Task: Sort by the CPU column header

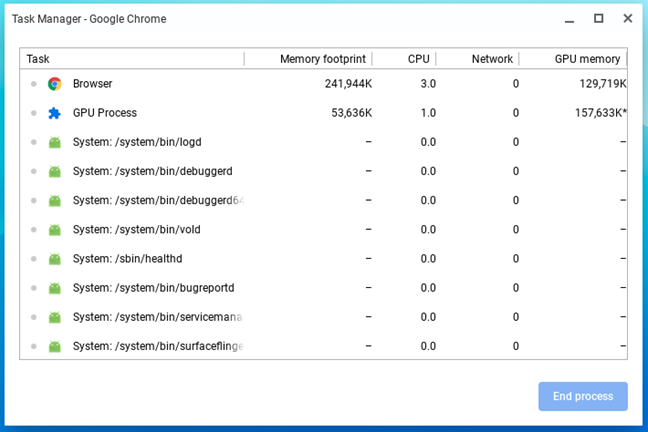Action: point(404,59)
